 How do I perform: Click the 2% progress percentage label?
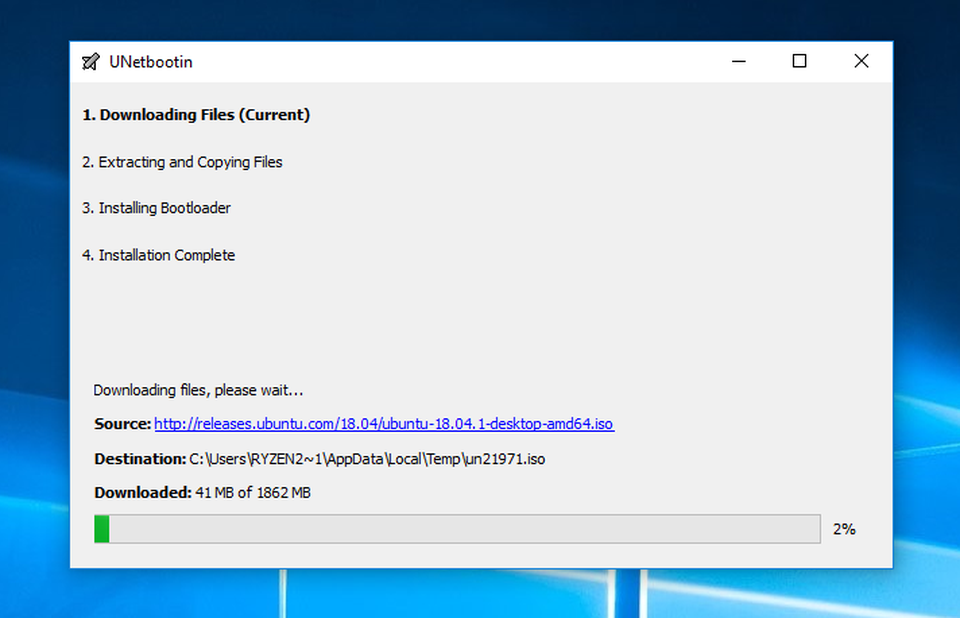click(x=844, y=529)
